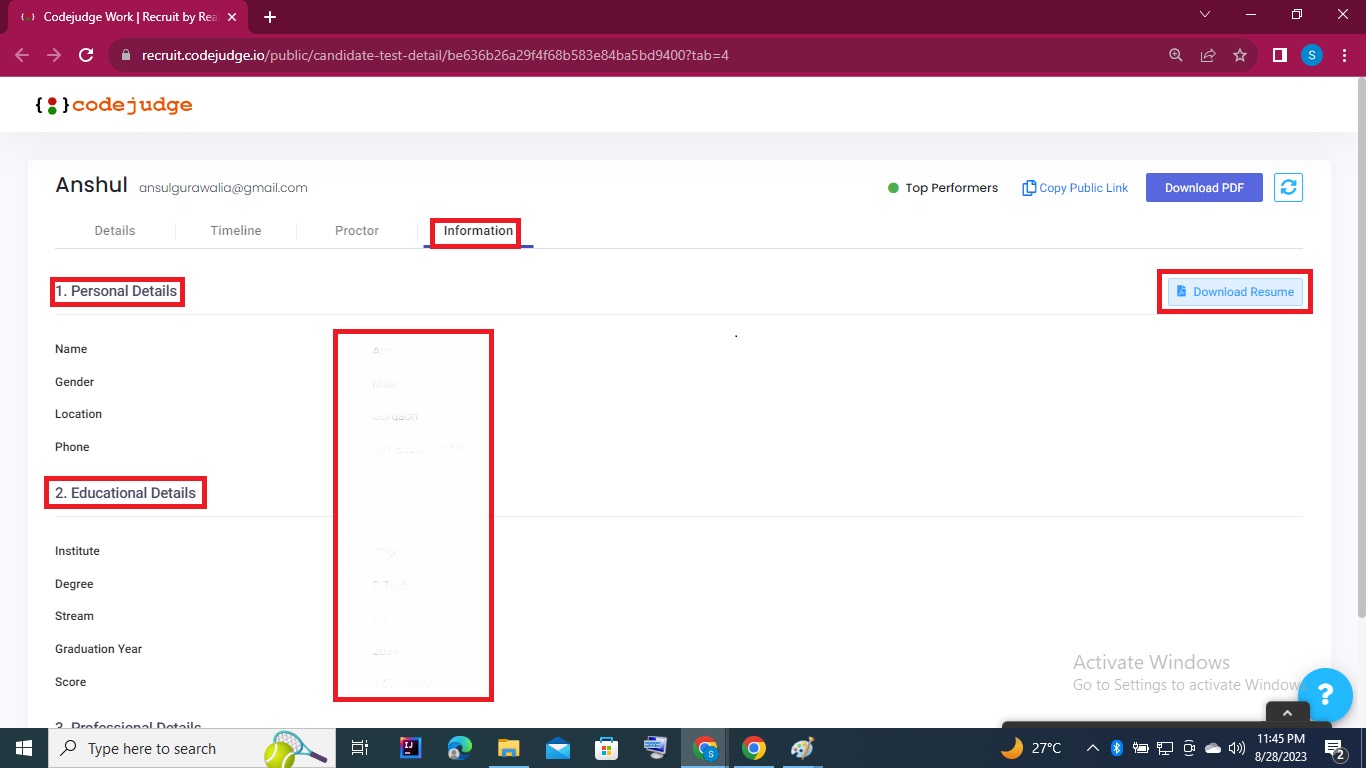Refresh candidate results using the circular arrows icon
The width and height of the screenshot is (1366, 768).
click(x=1288, y=187)
